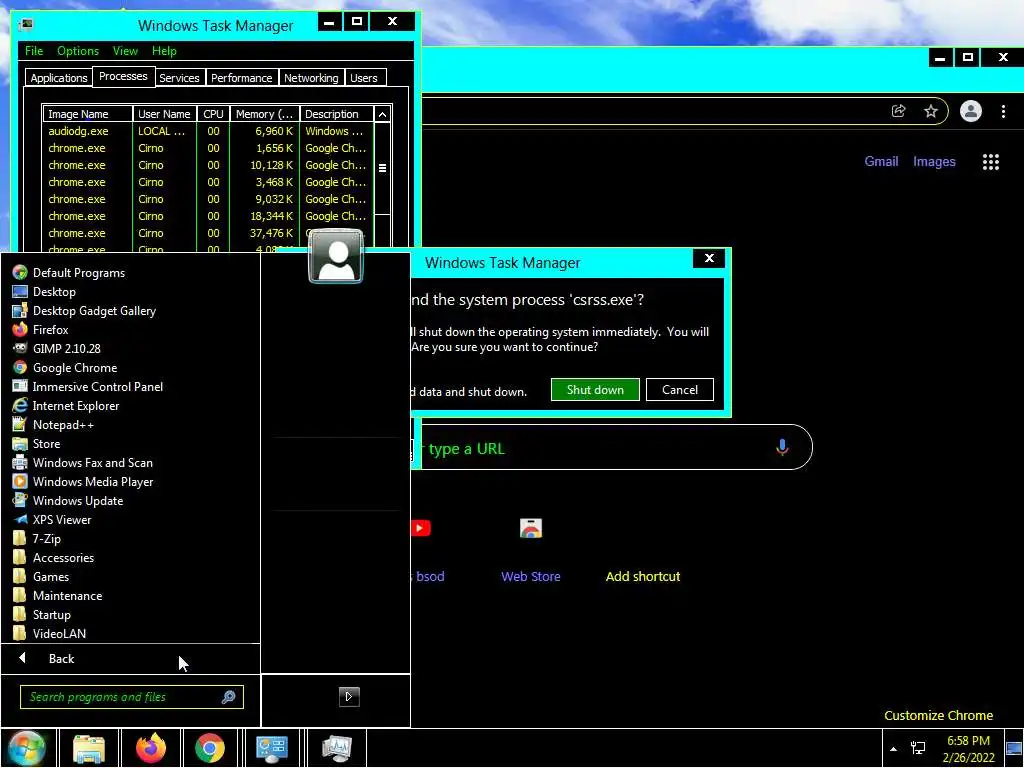
Task: Click the network icon in system tray
Action: point(918,748)
